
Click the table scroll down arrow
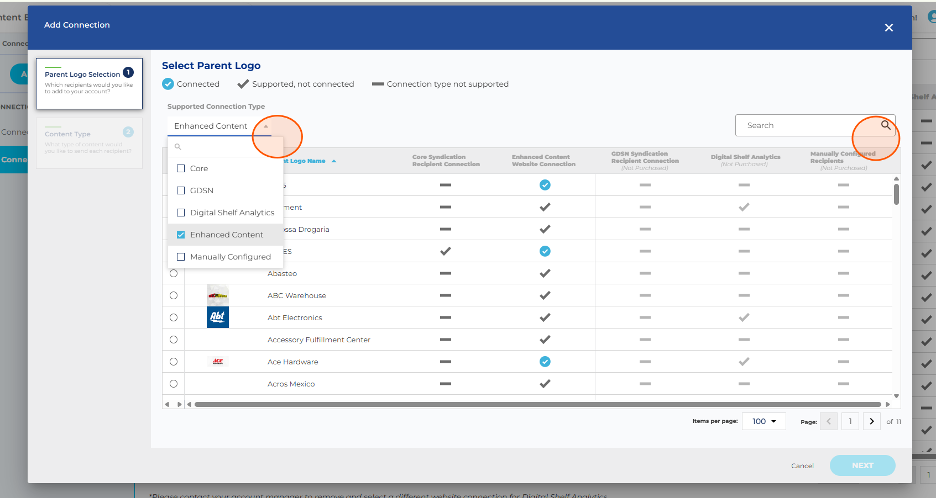(896, 395)
